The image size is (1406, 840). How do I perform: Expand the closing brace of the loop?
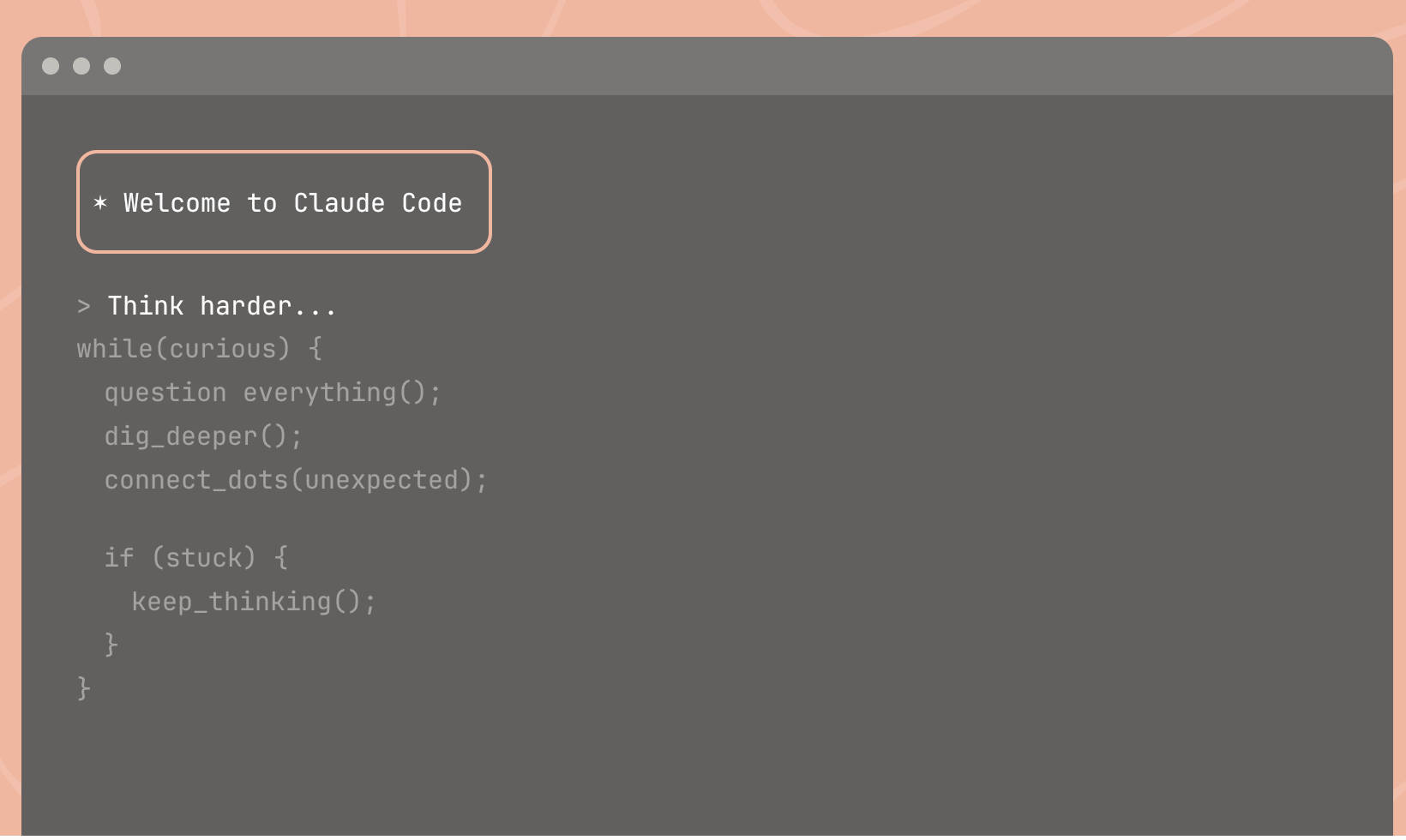[83, 687]
